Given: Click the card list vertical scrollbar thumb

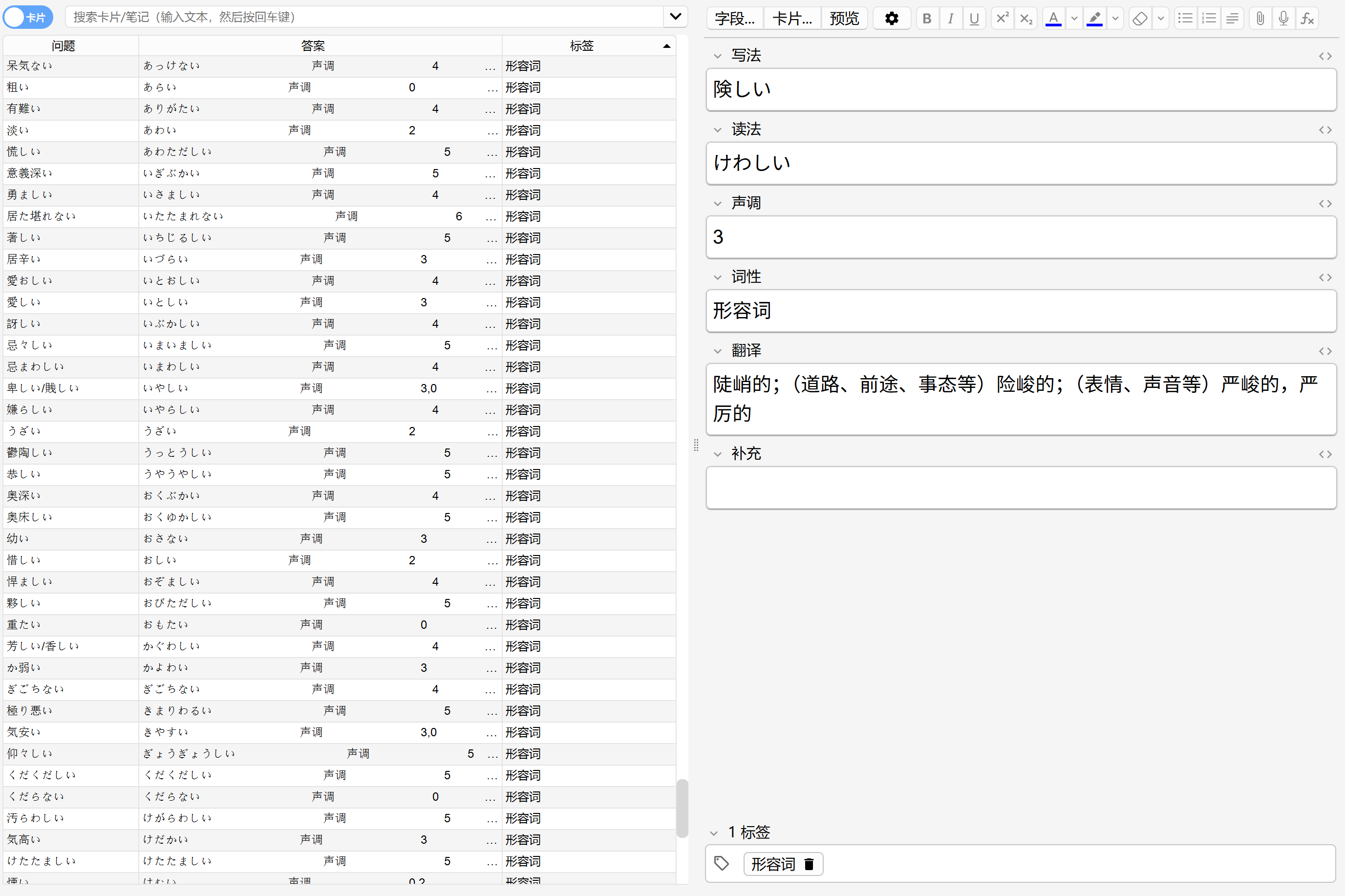Looking at the screenshot, I should tap(682, 808).
